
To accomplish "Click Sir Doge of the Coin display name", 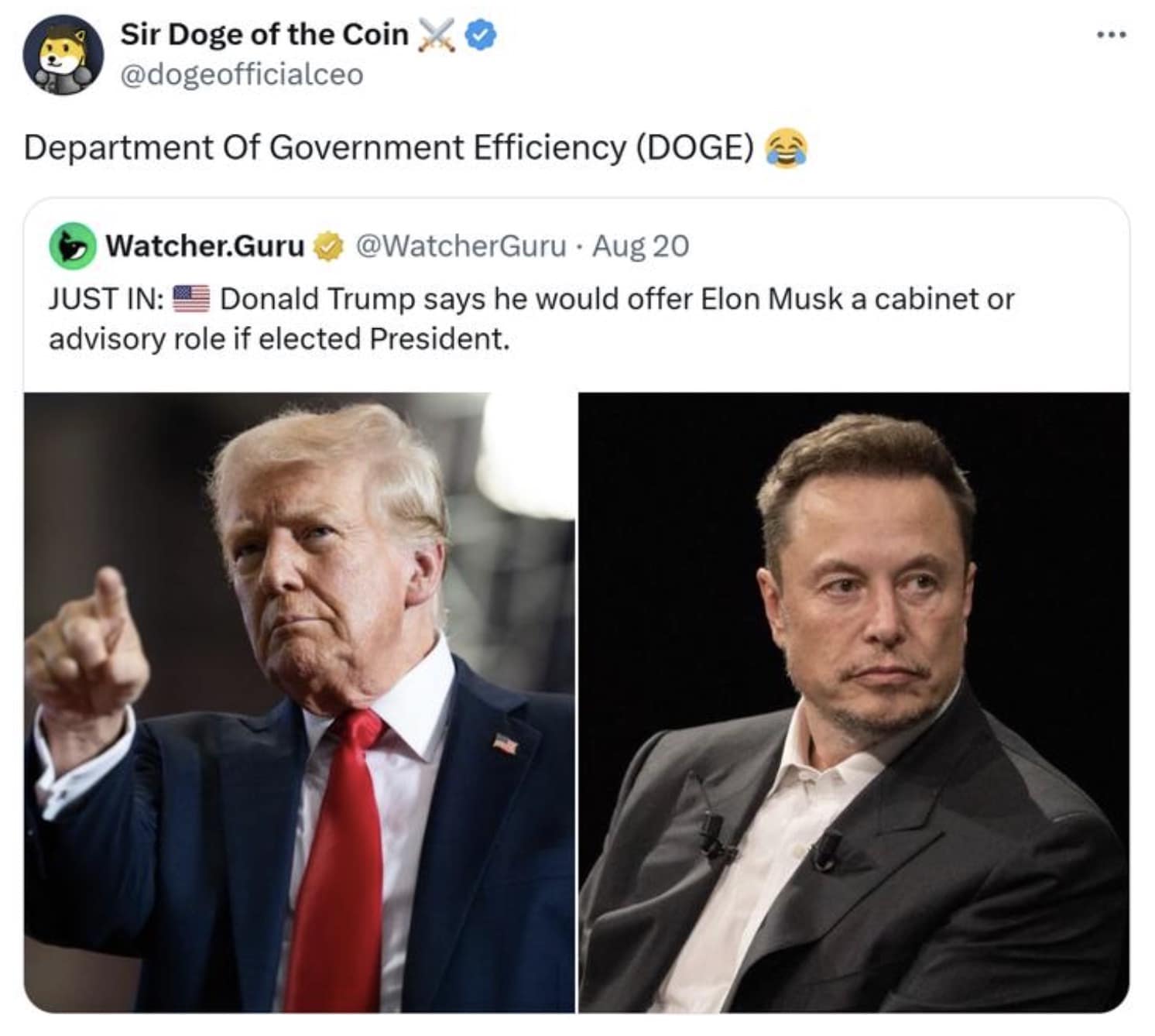I will [263, 33].
